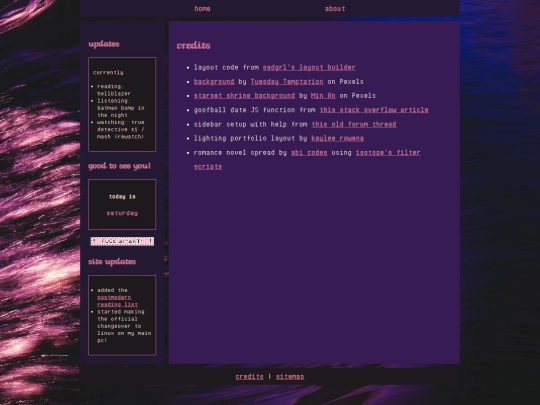The height and width of the screenshot is (405, 540).
Task: Go to the about page in the top nav
Action: [335, 9]
